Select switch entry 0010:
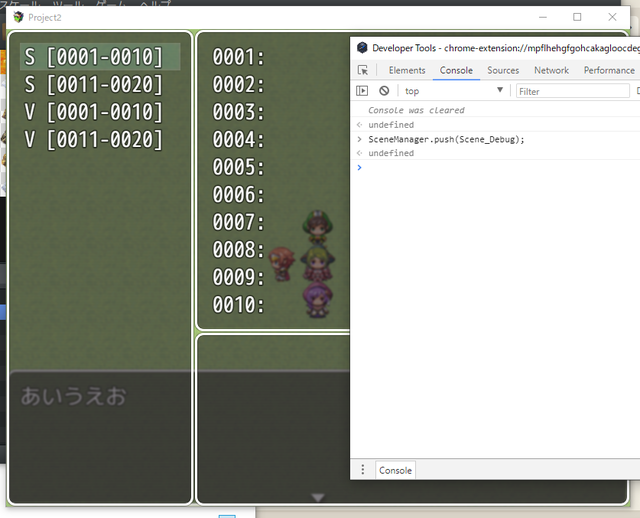The width and height of the screenshot is (640, 518). (238, 305)
